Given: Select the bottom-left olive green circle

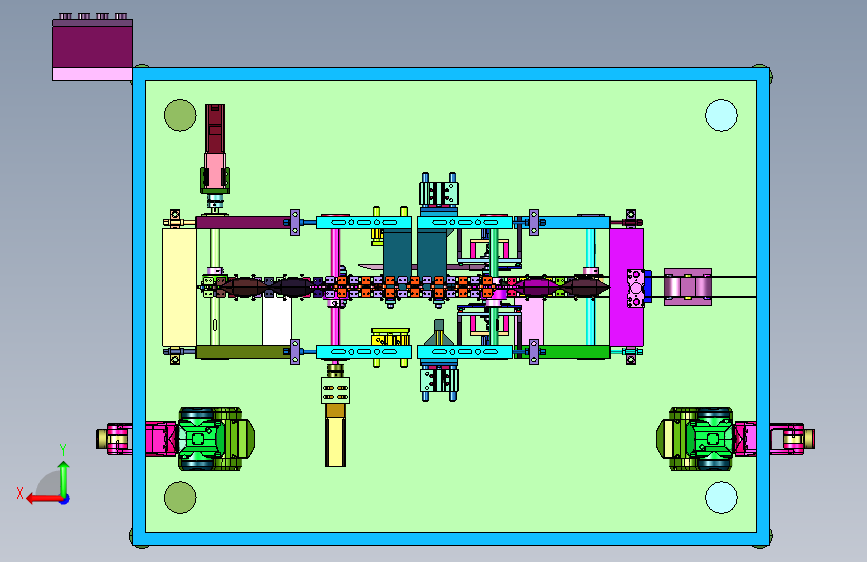Looking at the screenshot, I should coord(180,497).
